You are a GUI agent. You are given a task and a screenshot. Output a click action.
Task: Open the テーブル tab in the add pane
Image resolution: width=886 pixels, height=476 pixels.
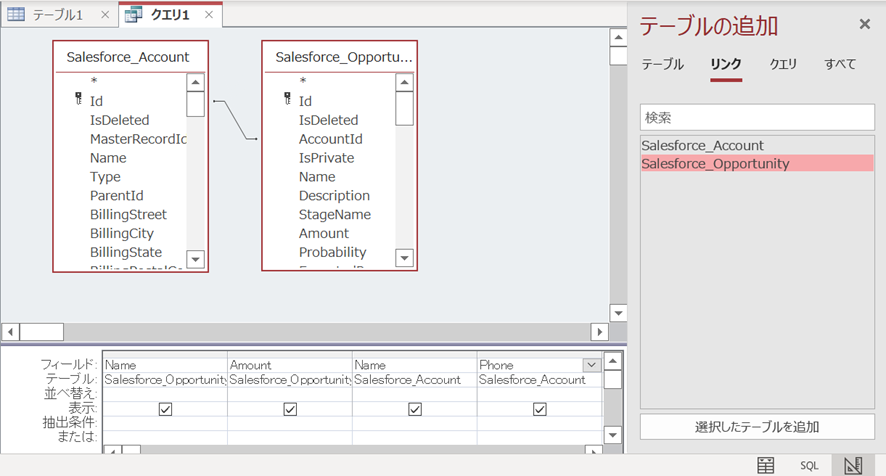click(662, 64)
